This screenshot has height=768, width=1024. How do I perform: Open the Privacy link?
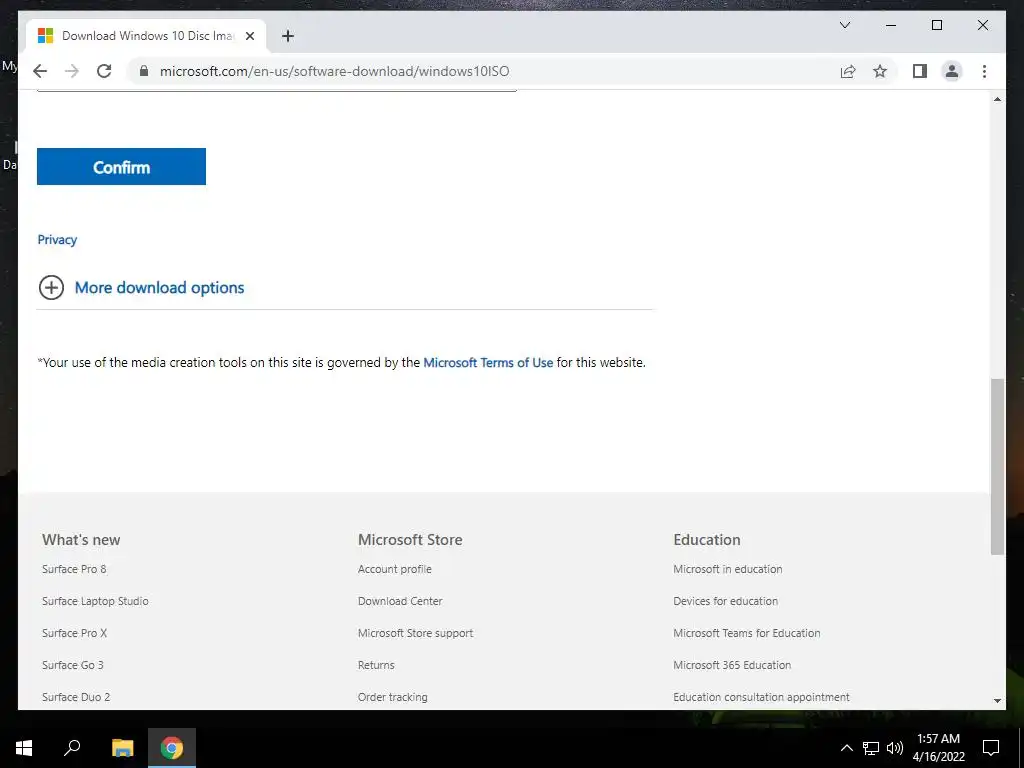pos(57,240)
